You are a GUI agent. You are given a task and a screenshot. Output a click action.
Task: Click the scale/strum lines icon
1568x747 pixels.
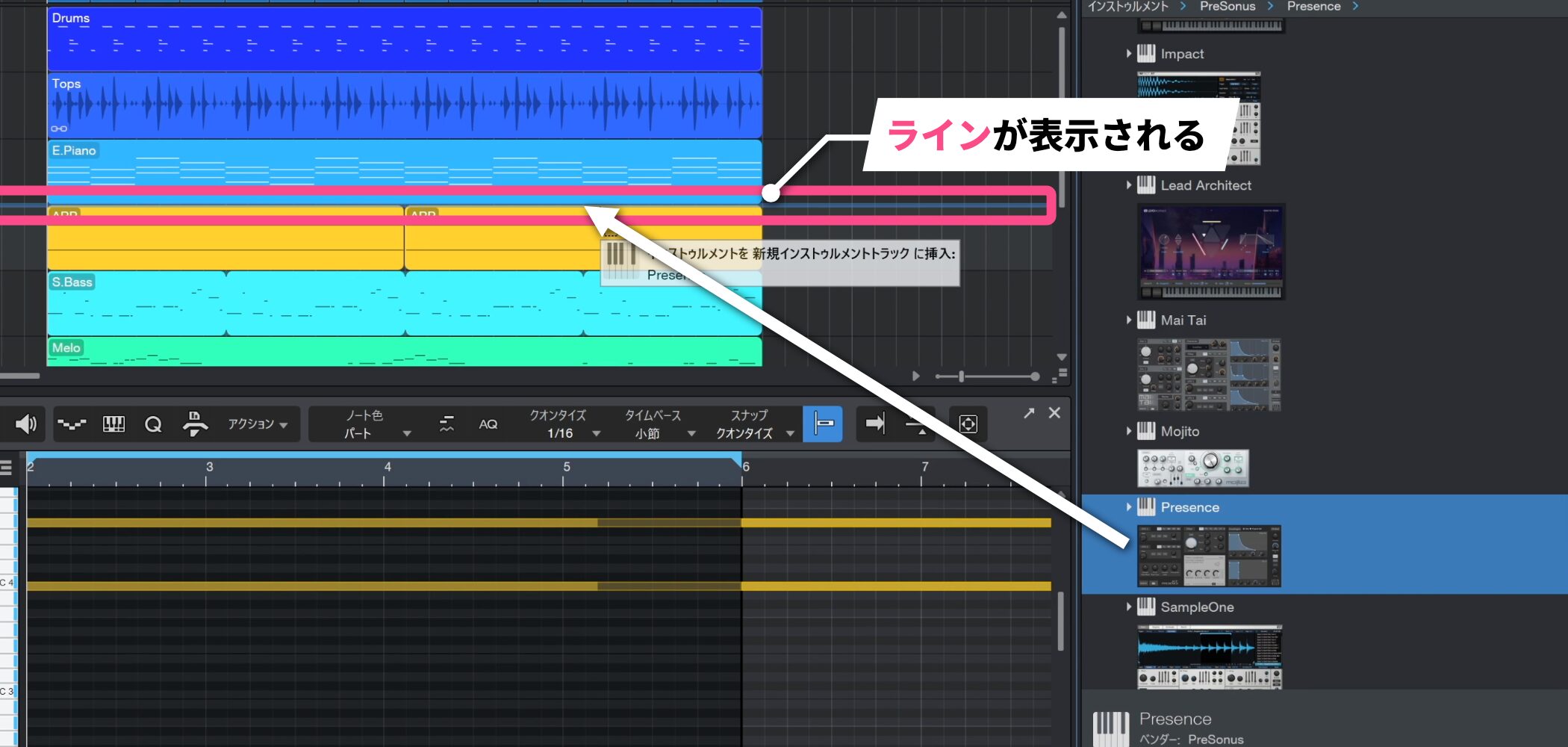(x=447, y=424)
